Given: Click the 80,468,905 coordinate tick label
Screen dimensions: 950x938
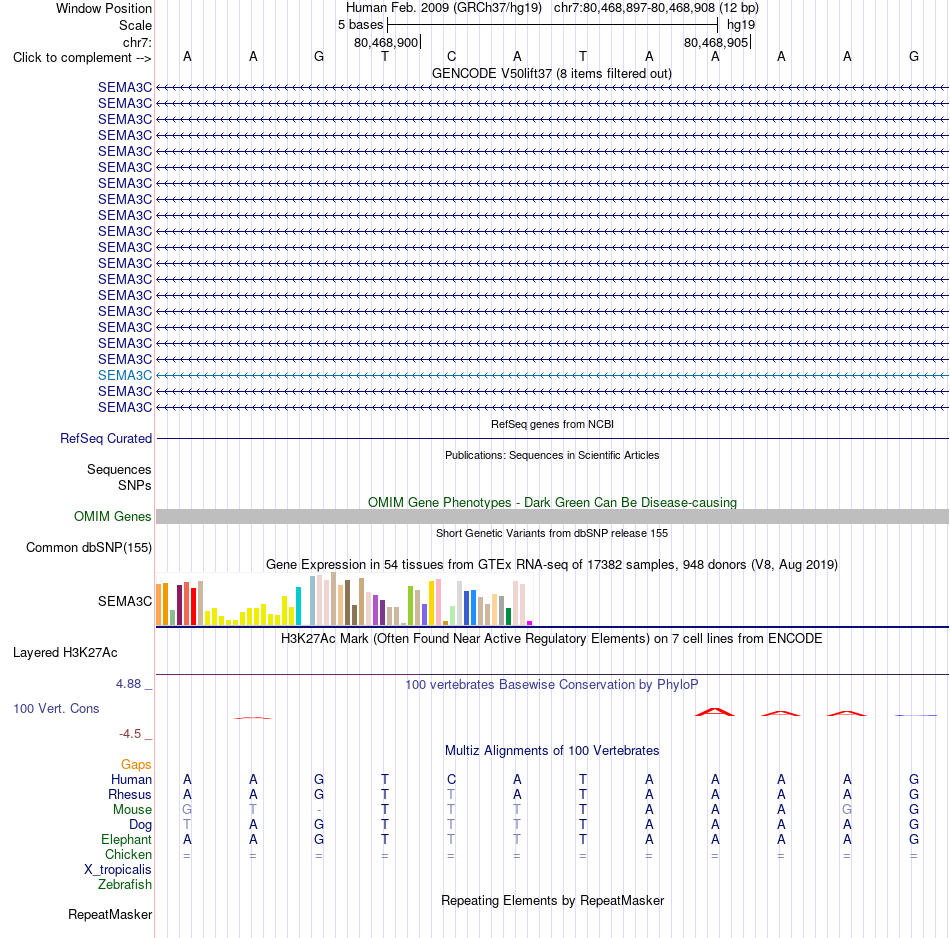Looking at the screenshot, I should click(x=716, y=43).
